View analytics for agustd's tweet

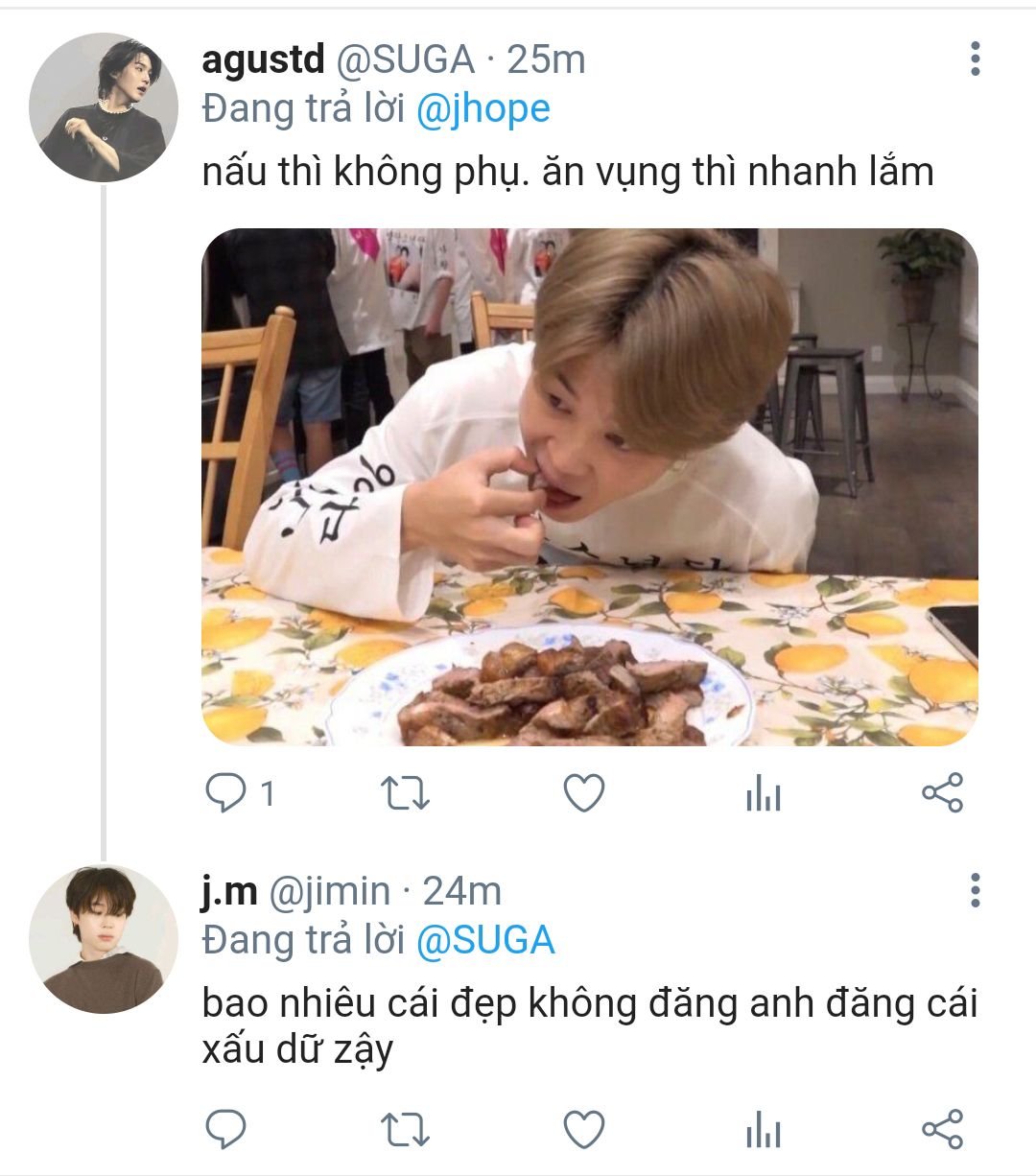(x=763, y=794)
